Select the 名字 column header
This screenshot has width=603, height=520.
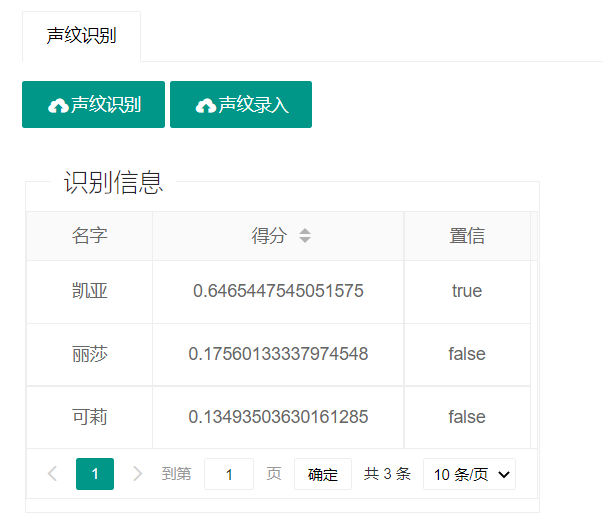tap(90, 236)
